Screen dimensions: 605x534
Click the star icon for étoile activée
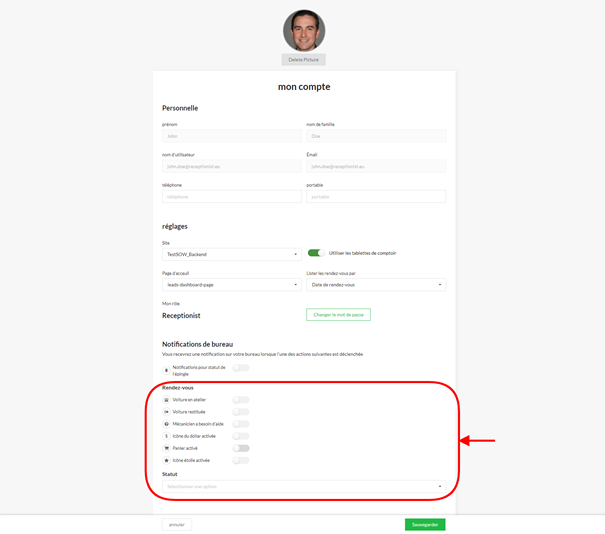pyautogui.click(x=166, y=460)
